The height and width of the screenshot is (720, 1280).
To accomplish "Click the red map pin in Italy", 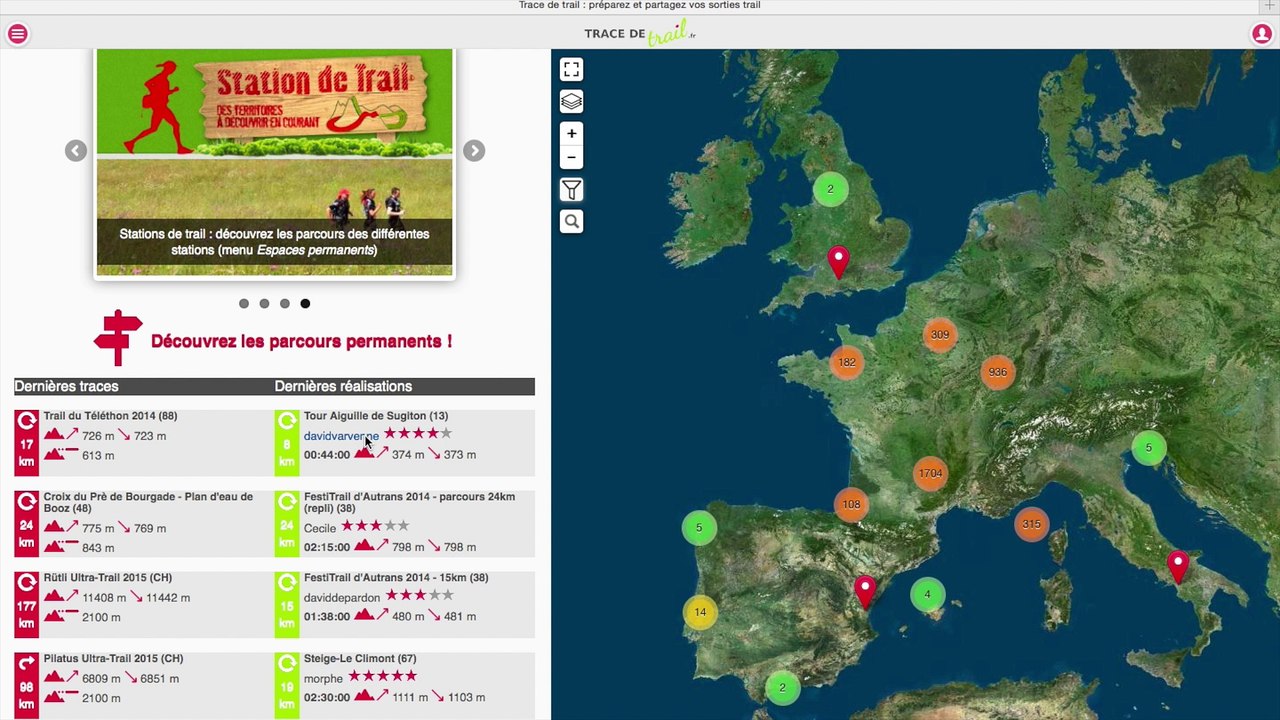I will click(1178, 566).
